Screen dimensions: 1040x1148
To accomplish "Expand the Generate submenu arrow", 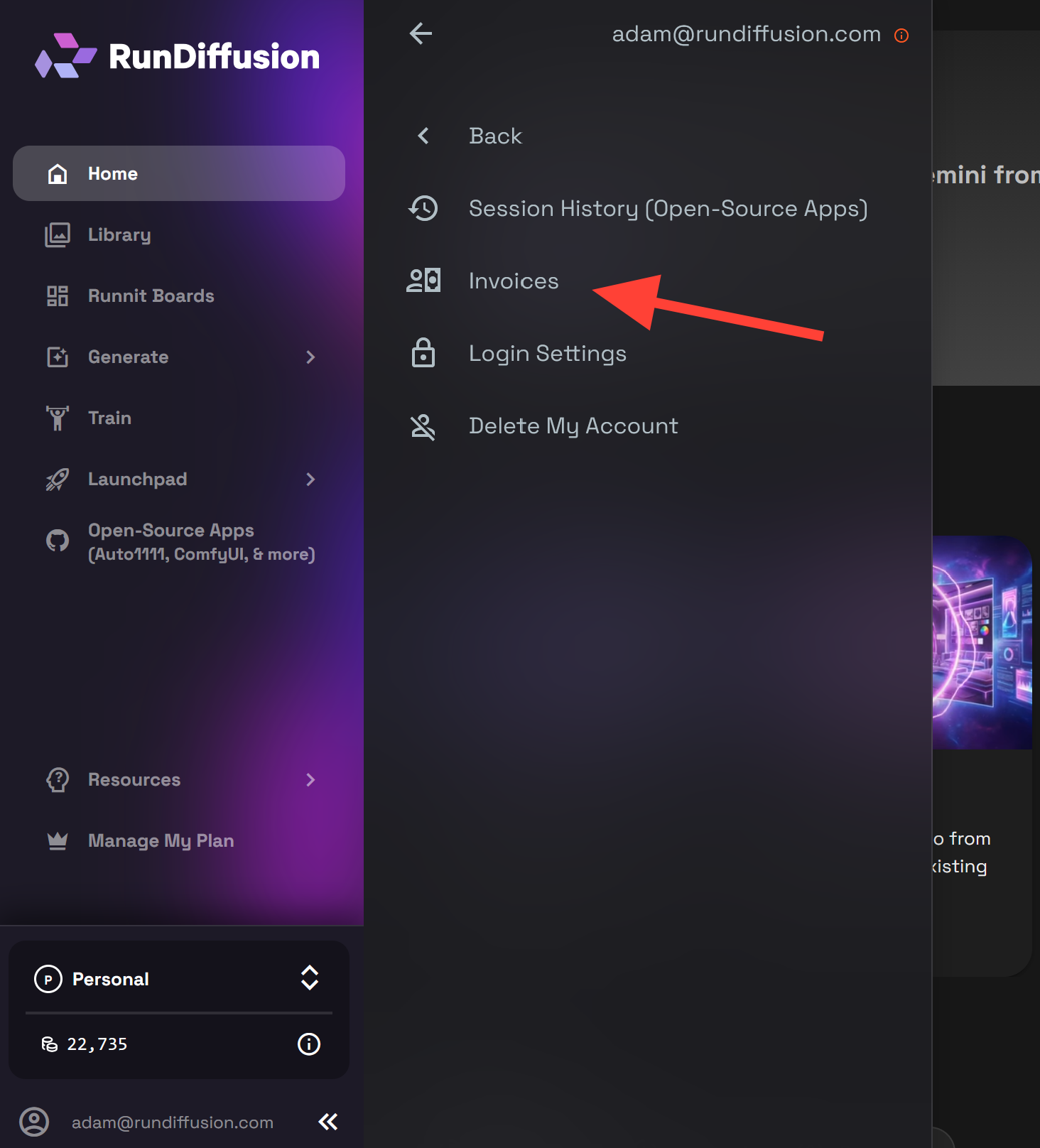I will tap(310, 357).
